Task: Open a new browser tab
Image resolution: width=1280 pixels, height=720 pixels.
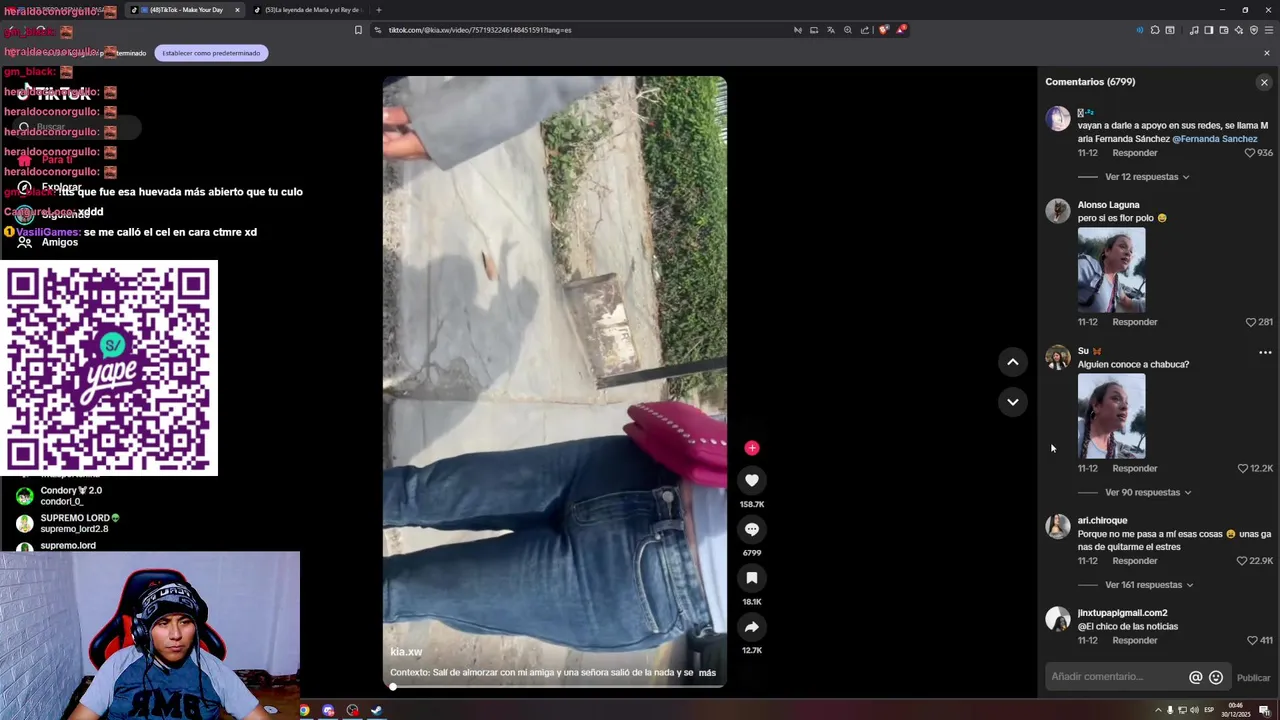Action: click(x=378, y=10)
